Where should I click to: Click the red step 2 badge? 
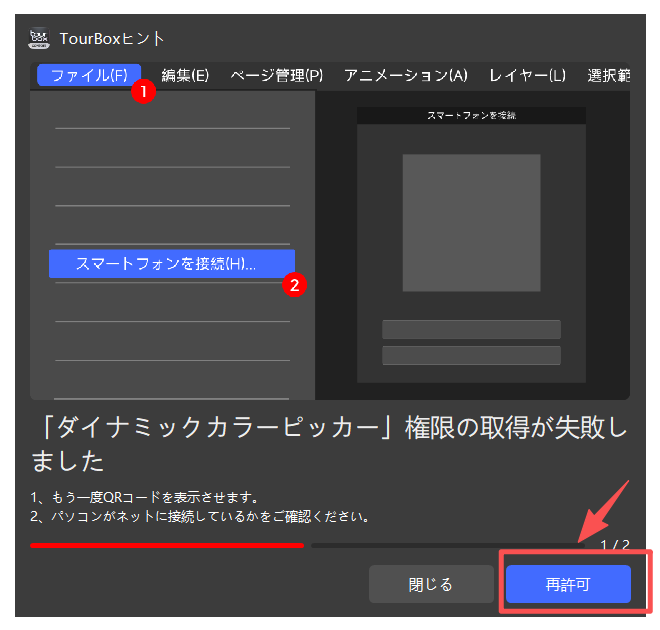[294, 285]
